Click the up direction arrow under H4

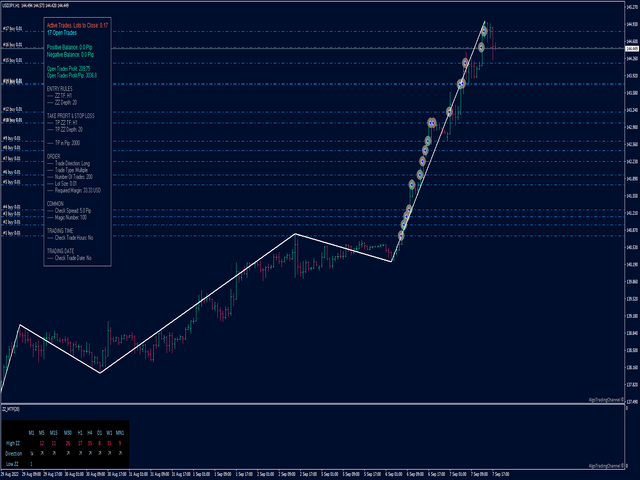click(x=90, y=453)
